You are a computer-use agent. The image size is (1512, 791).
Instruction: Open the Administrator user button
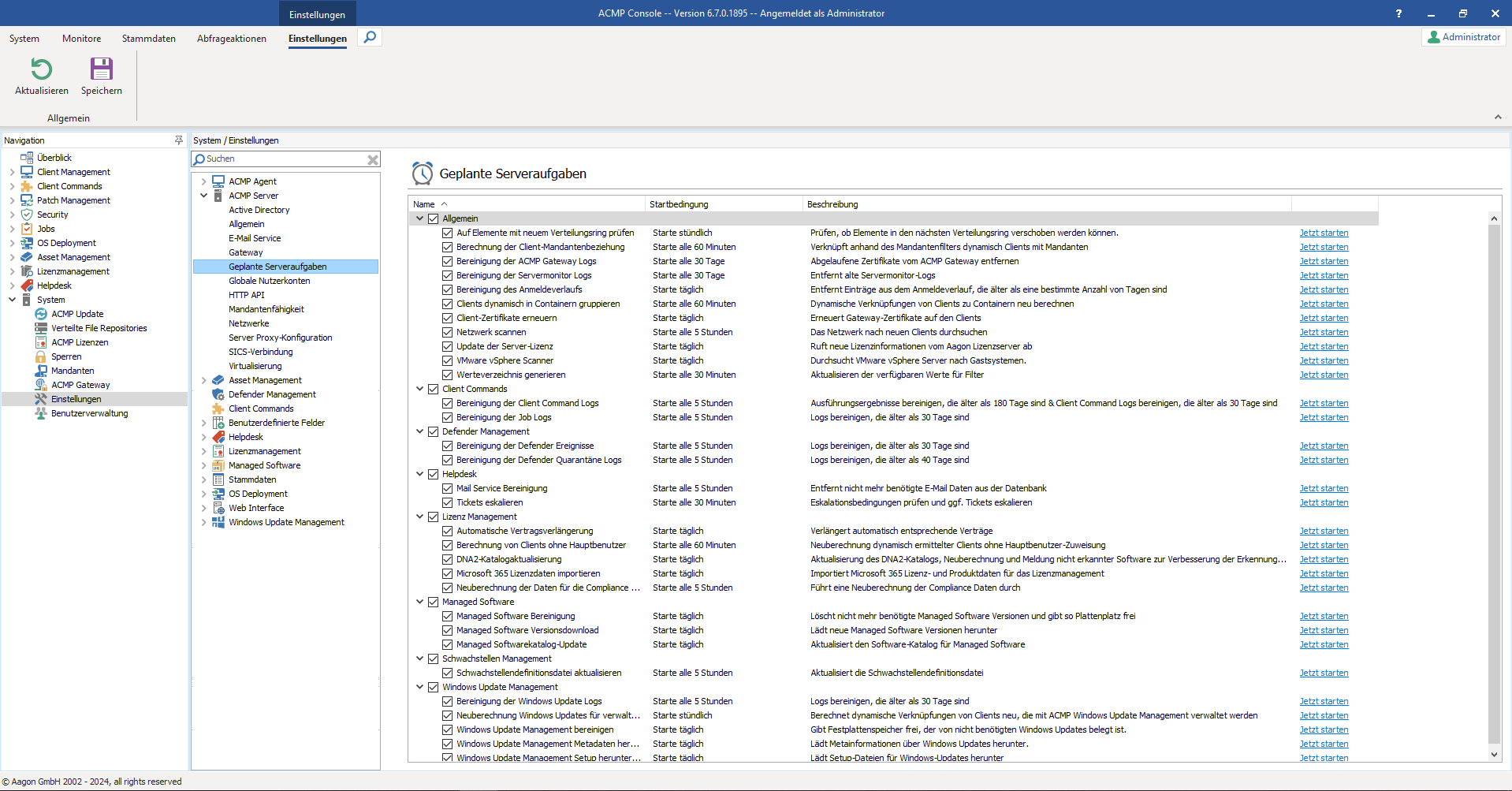(1464, 37)
